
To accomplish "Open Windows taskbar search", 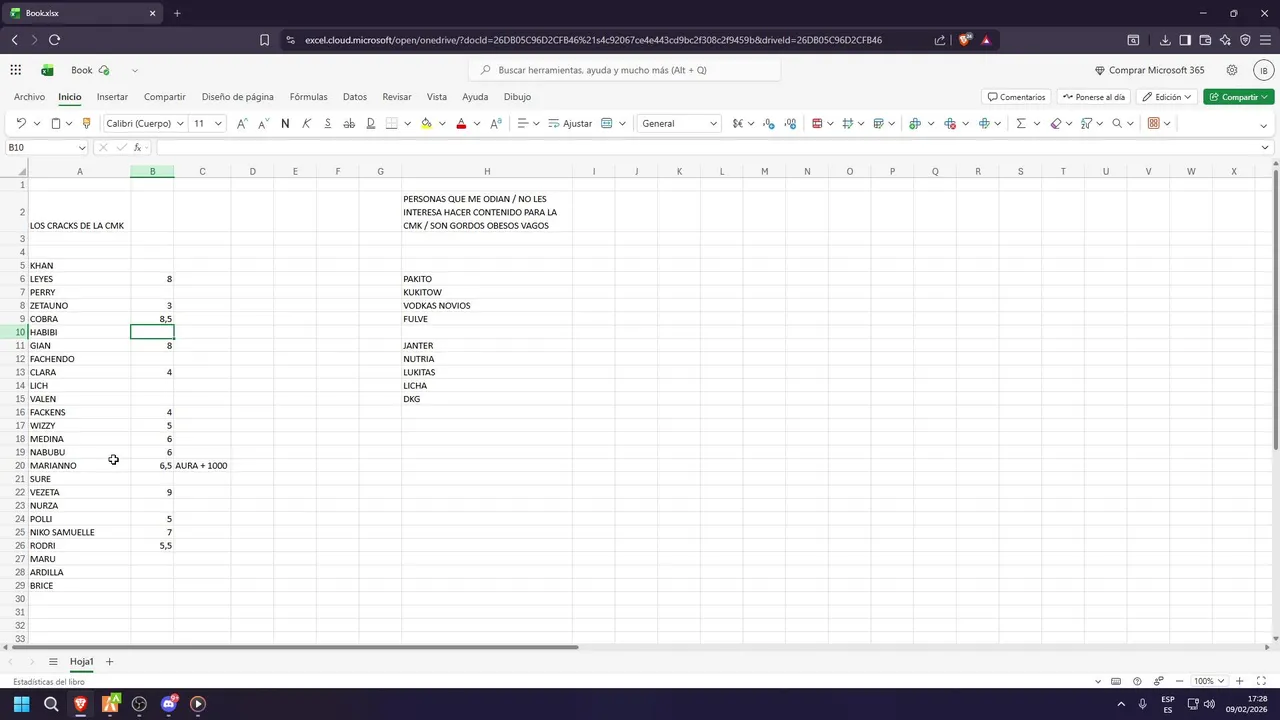I will pyautogui.click(x=51, y=704).
